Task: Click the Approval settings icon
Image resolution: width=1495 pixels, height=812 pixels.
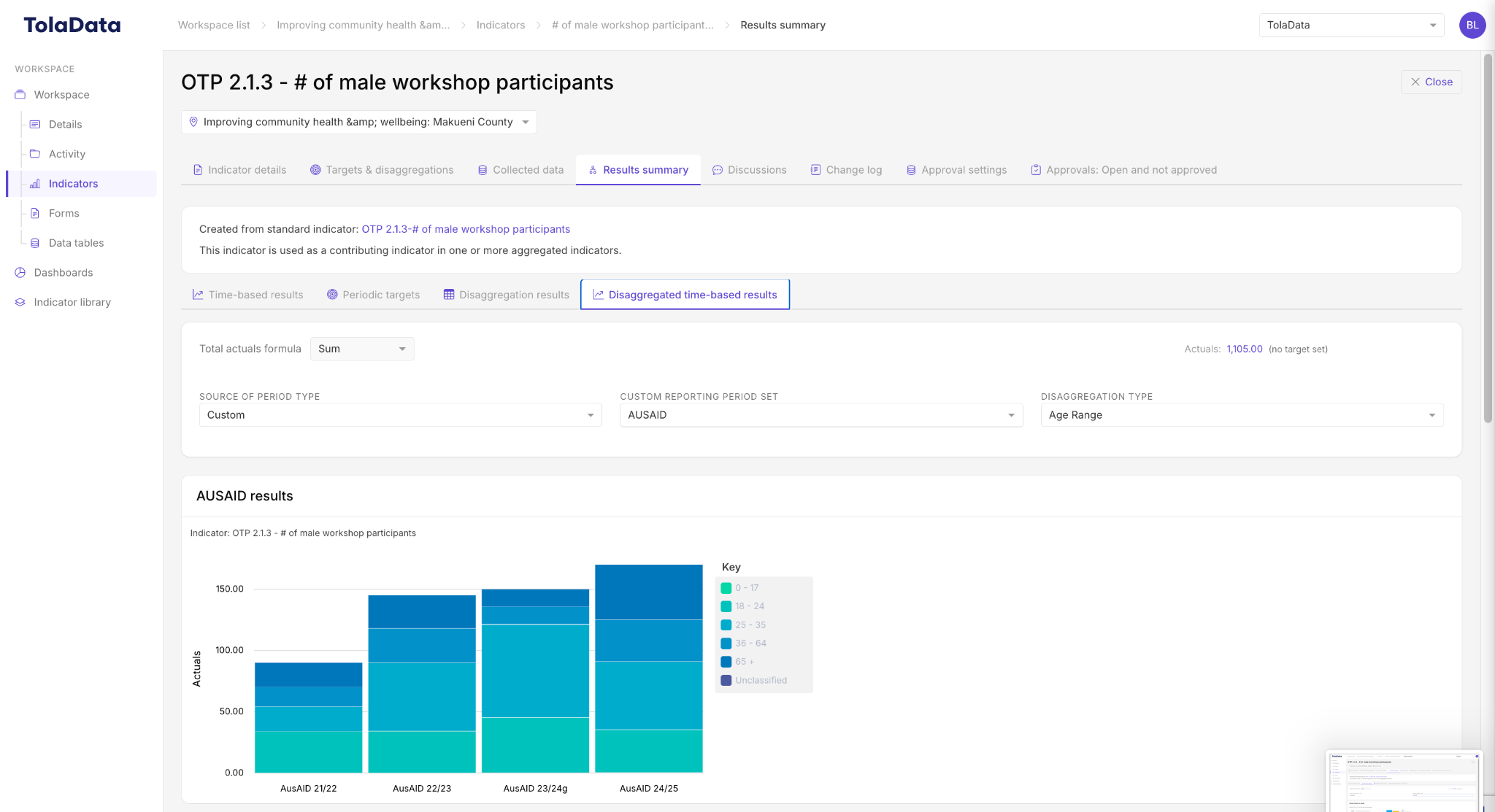Action: [911, 170]
